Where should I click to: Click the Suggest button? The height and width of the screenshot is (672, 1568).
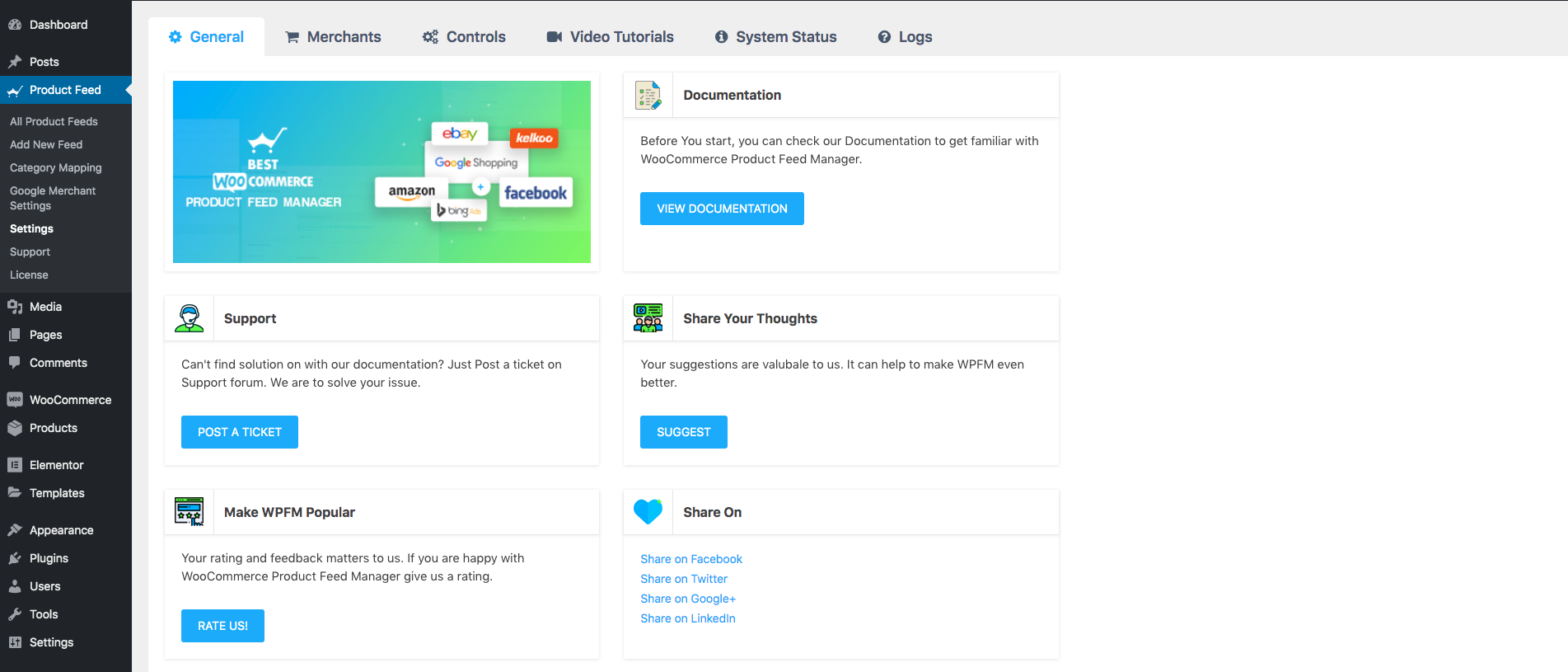(x=684, y=432)
